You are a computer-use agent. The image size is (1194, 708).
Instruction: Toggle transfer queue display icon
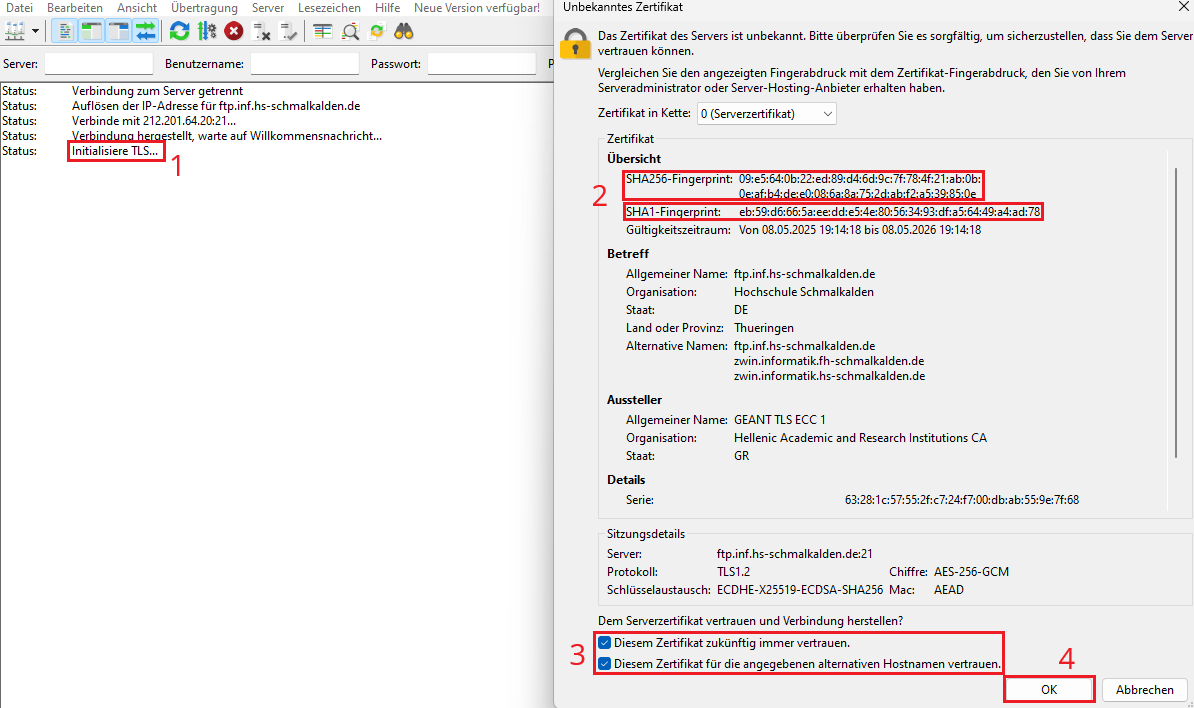pyautogui.click(x=146, y=31)
